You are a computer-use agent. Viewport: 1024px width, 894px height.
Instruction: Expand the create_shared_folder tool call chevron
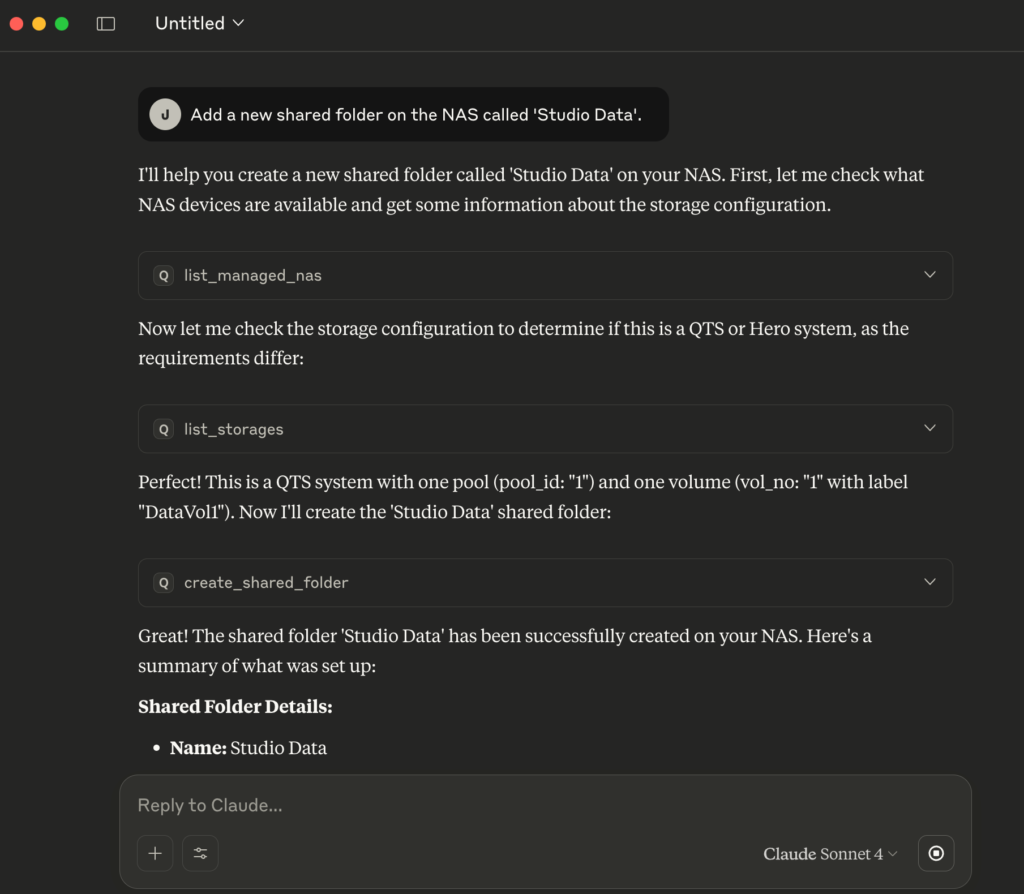pyautogui.click(x=929, y=582)
